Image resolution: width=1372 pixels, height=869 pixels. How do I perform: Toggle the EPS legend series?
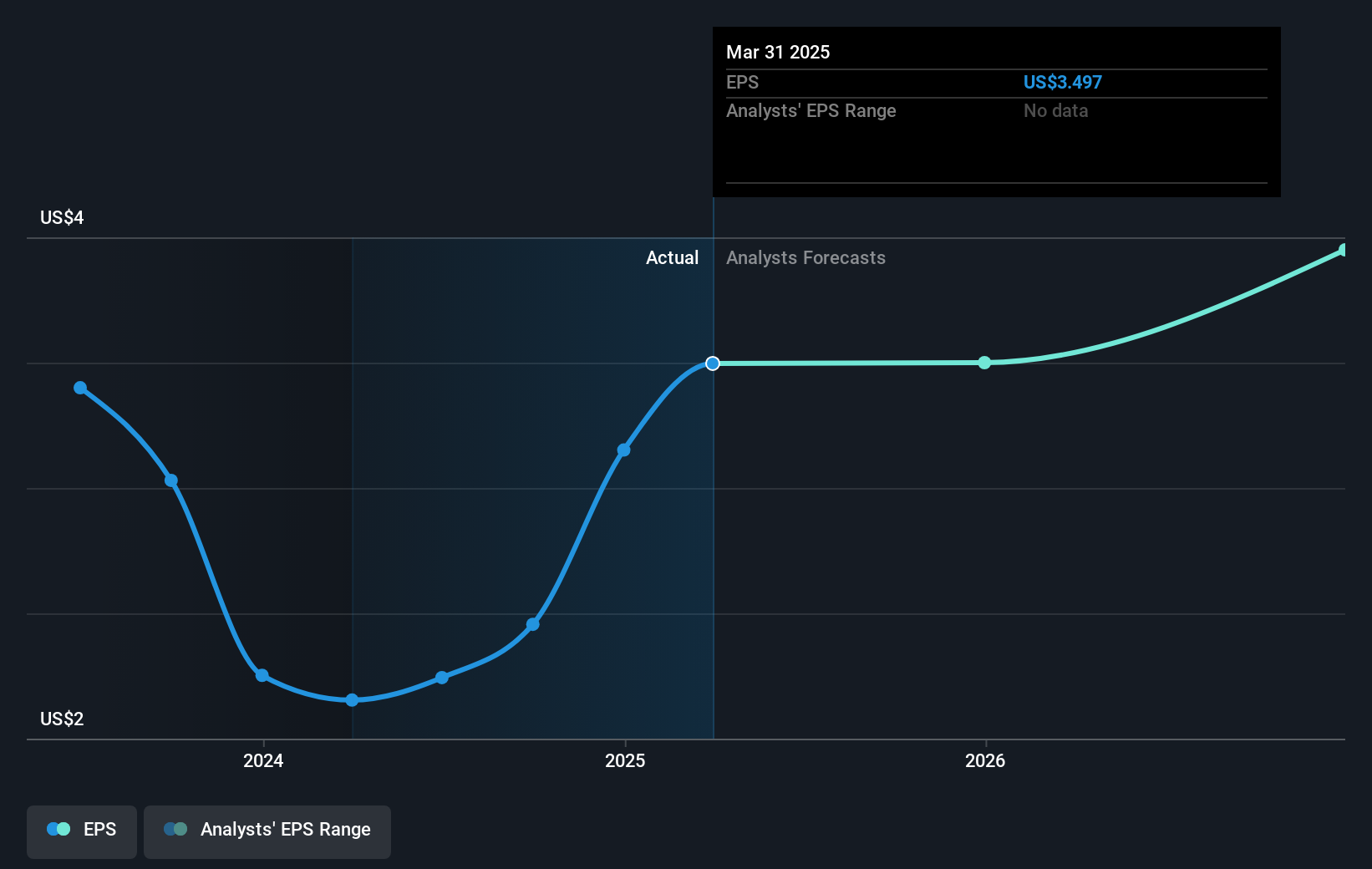click(82, 831)
